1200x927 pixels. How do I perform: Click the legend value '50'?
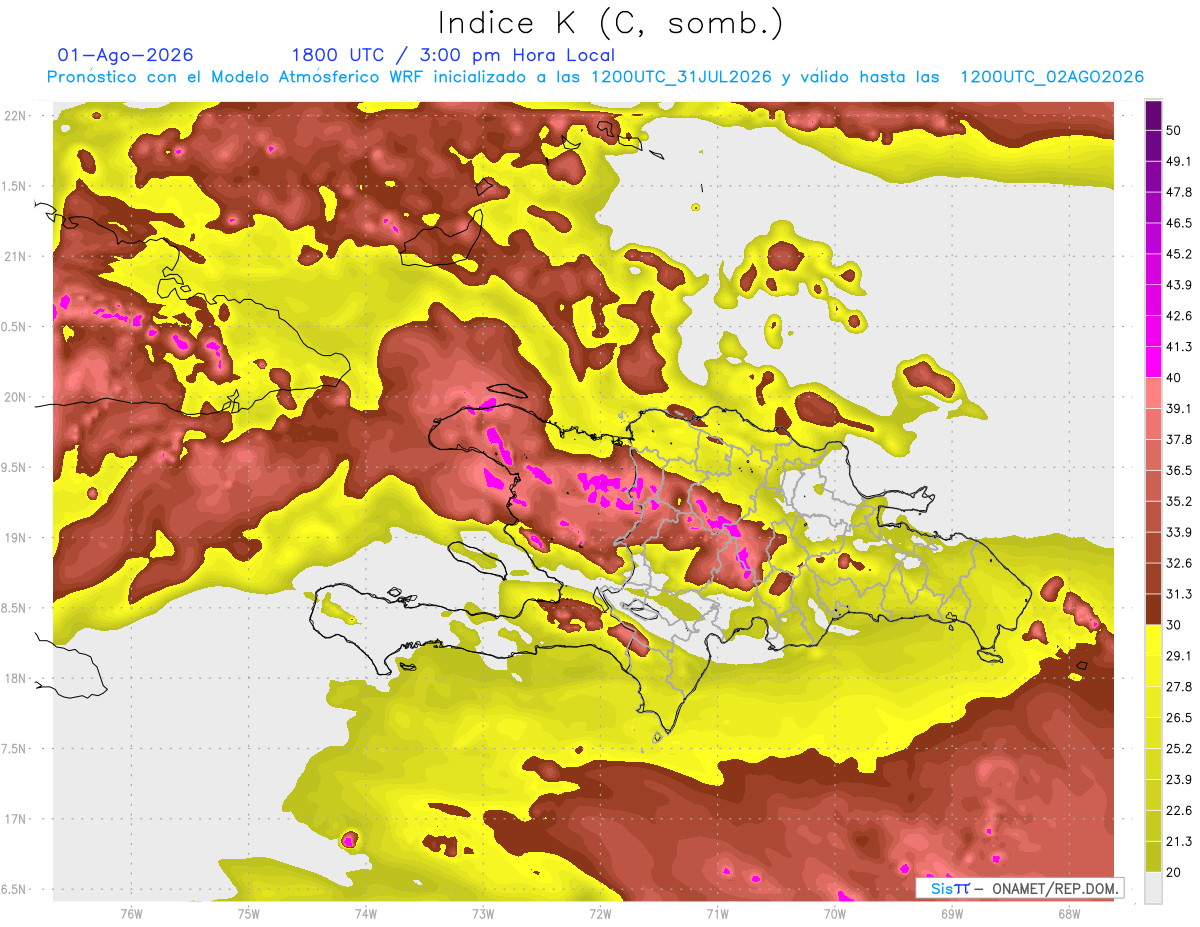(x=1176, y=131)
